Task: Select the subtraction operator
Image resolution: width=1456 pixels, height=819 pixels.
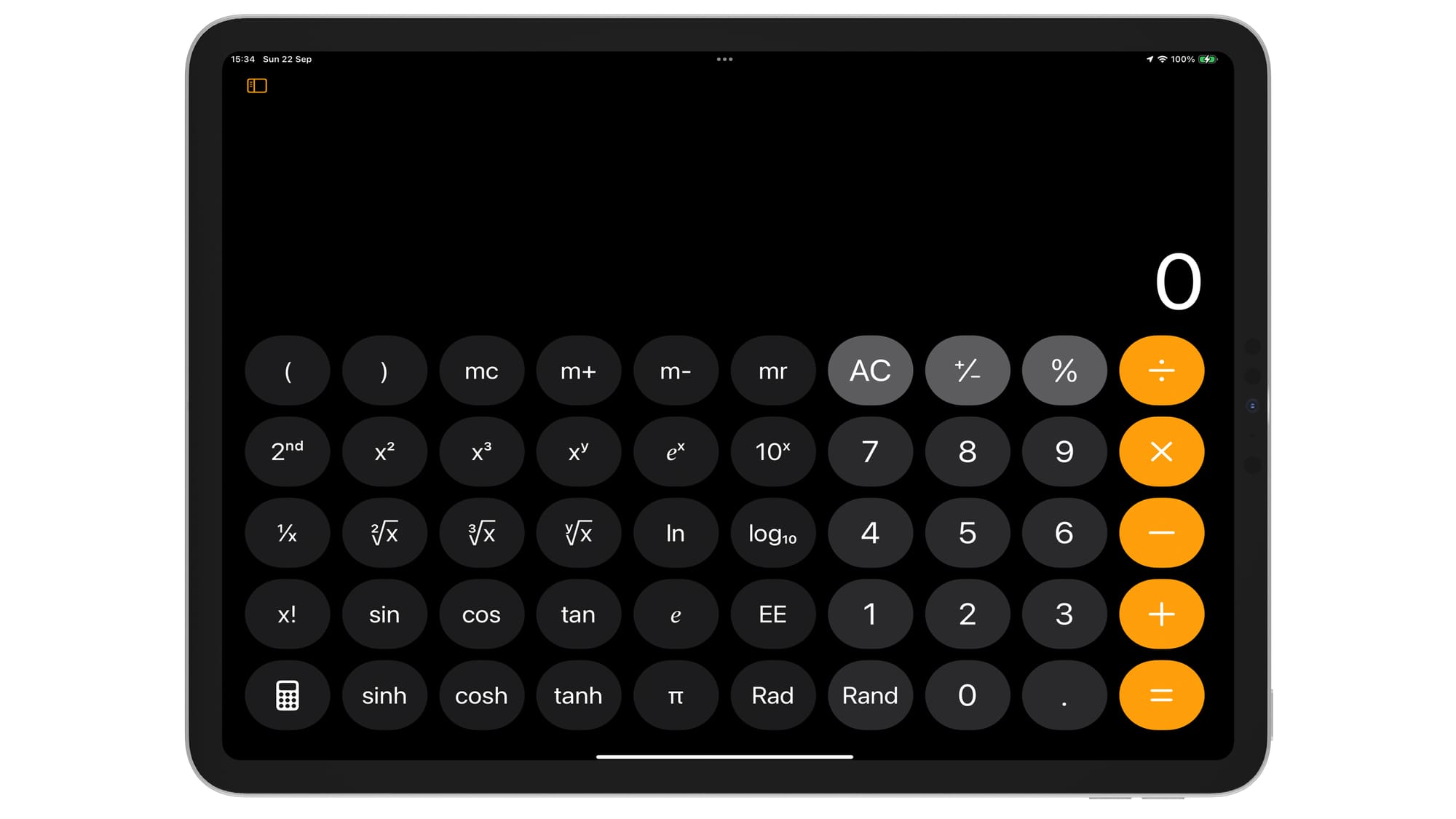Action: 1160,533
